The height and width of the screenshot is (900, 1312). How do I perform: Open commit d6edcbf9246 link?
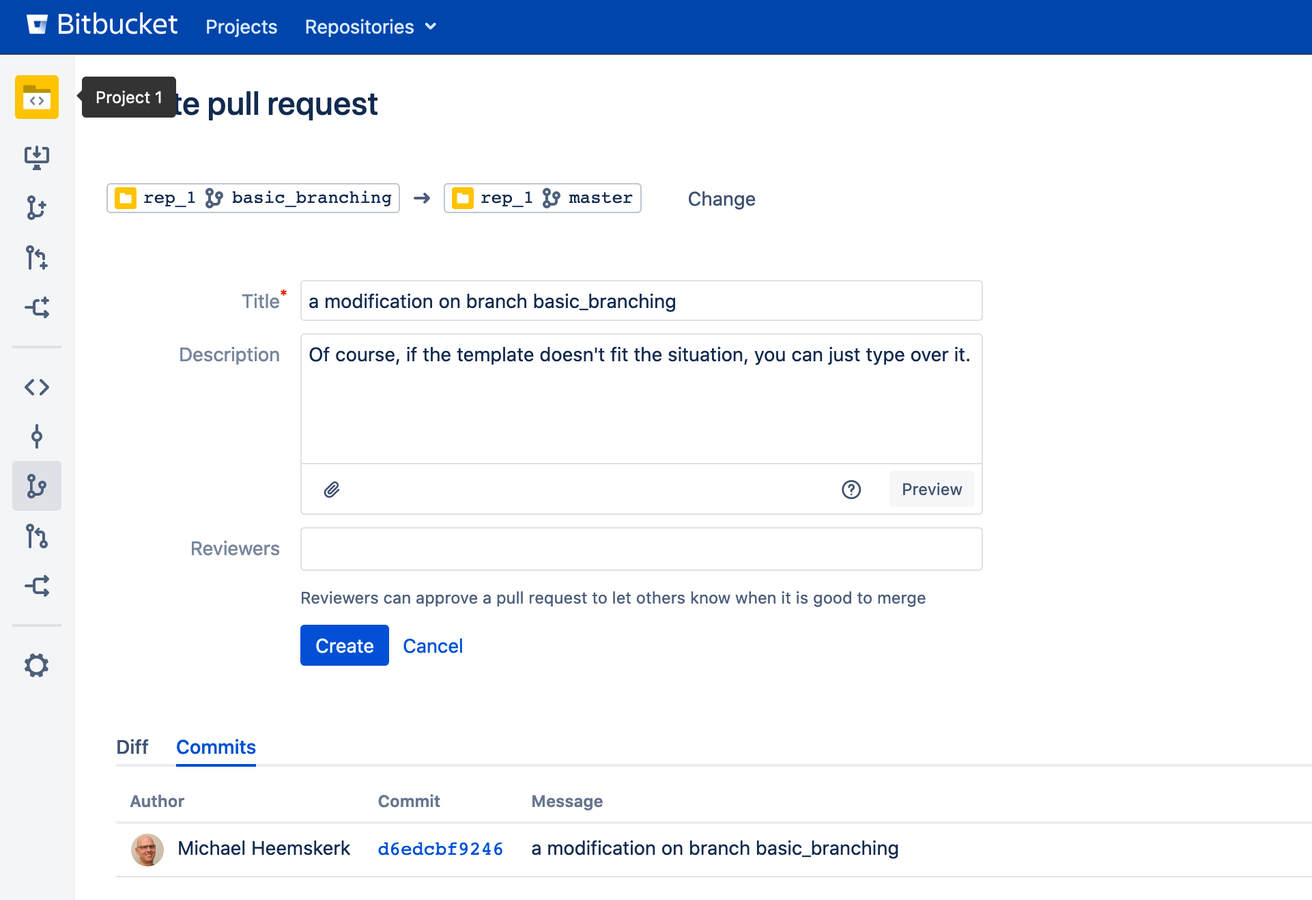440,849
